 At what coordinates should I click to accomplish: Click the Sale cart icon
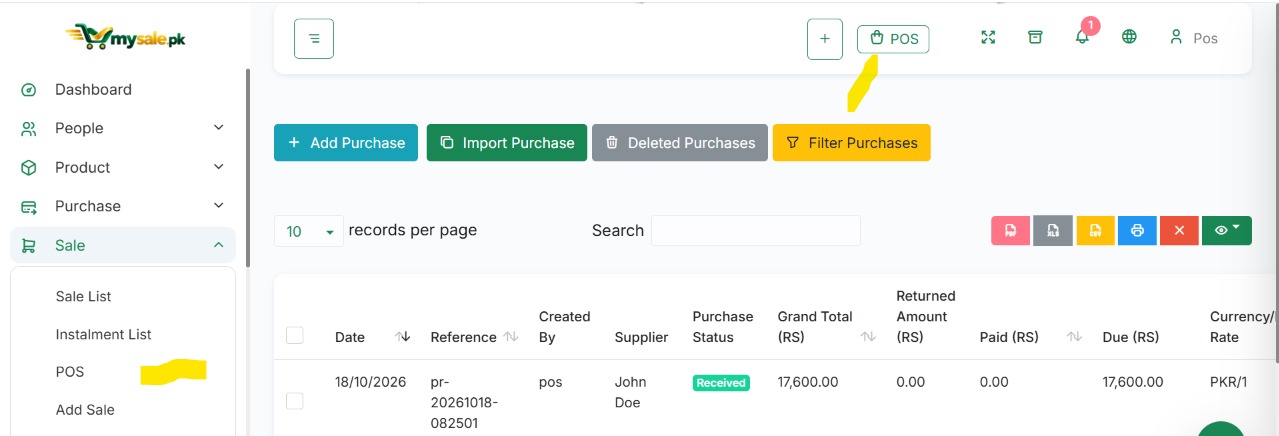tap(29, 245)
